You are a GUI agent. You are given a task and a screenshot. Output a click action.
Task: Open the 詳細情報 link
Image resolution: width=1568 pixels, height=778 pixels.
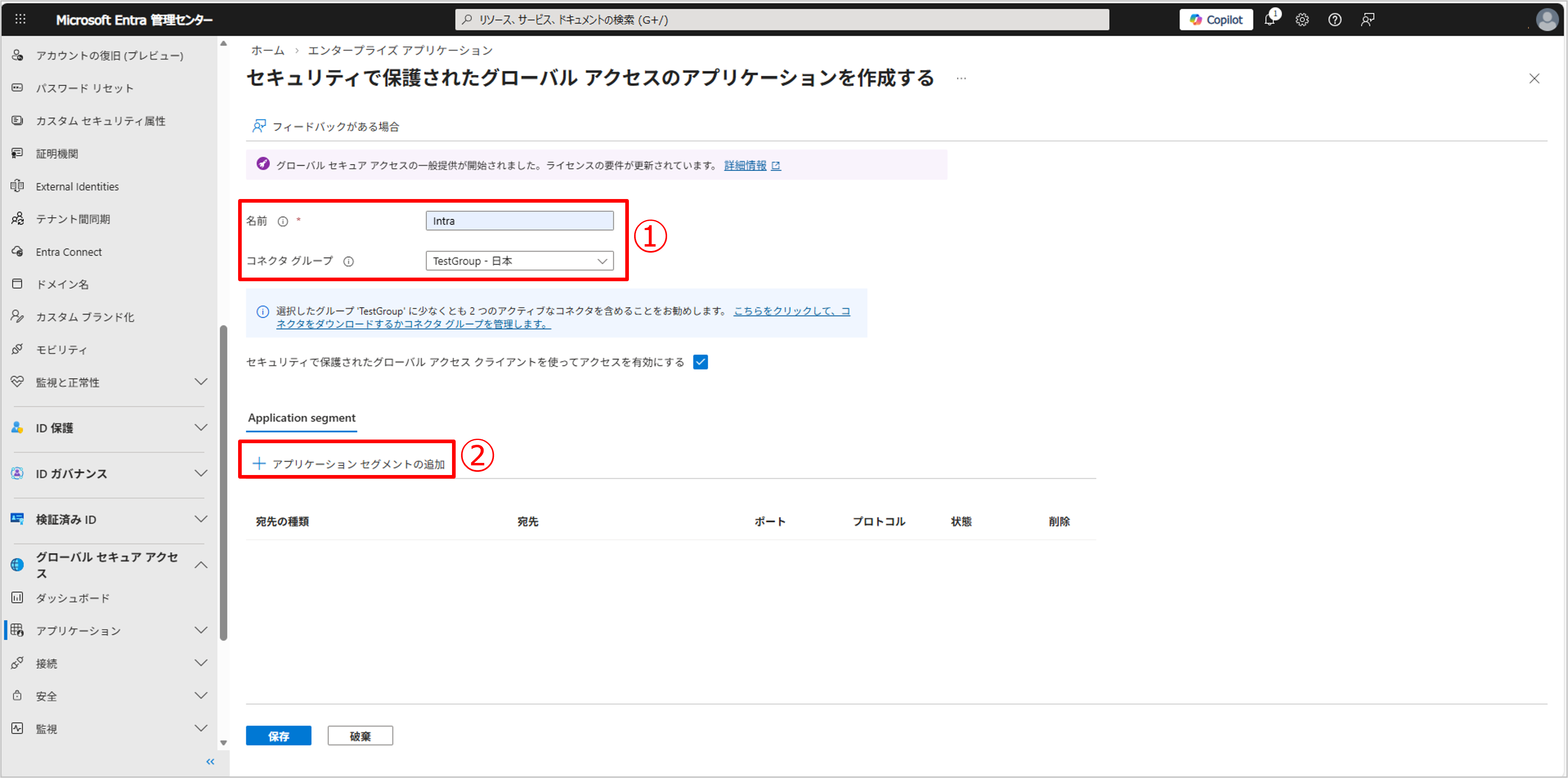745,166
